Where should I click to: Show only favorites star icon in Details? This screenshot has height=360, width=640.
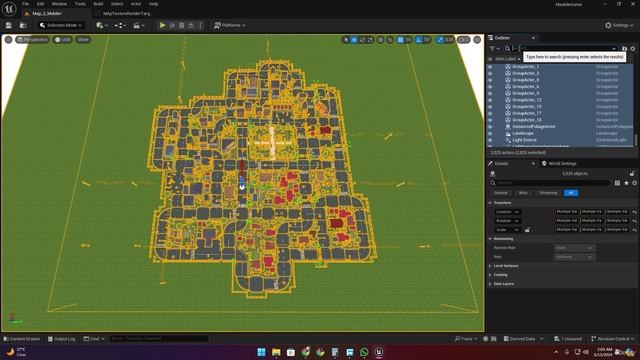click(626, 183)
